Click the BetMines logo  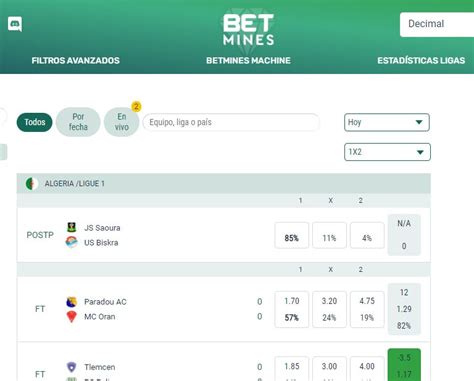point(248,29)
